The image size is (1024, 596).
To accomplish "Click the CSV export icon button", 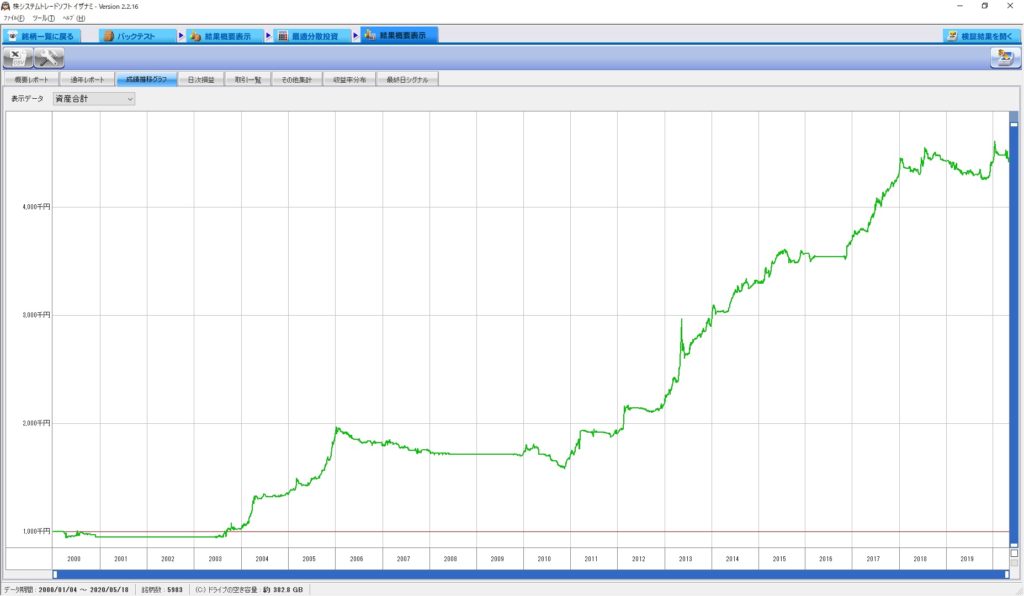I will 17,57.
